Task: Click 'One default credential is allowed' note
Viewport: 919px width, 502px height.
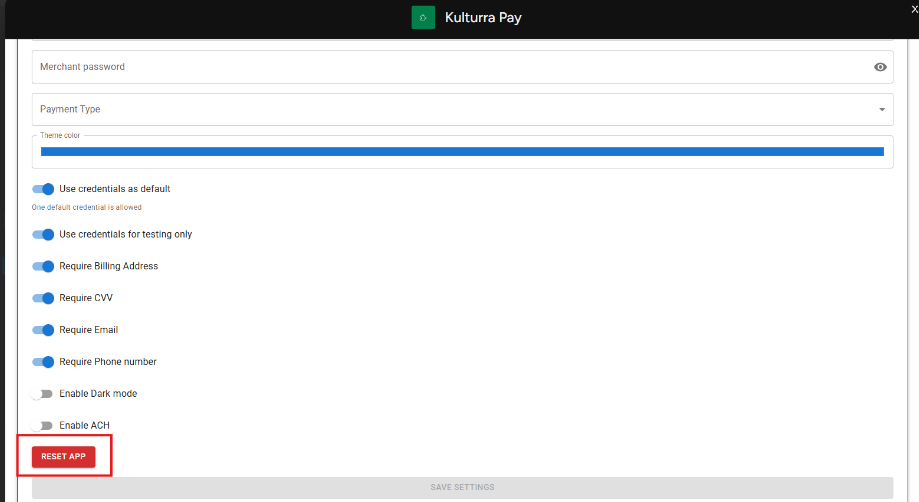Action: [x=87, y=207]
